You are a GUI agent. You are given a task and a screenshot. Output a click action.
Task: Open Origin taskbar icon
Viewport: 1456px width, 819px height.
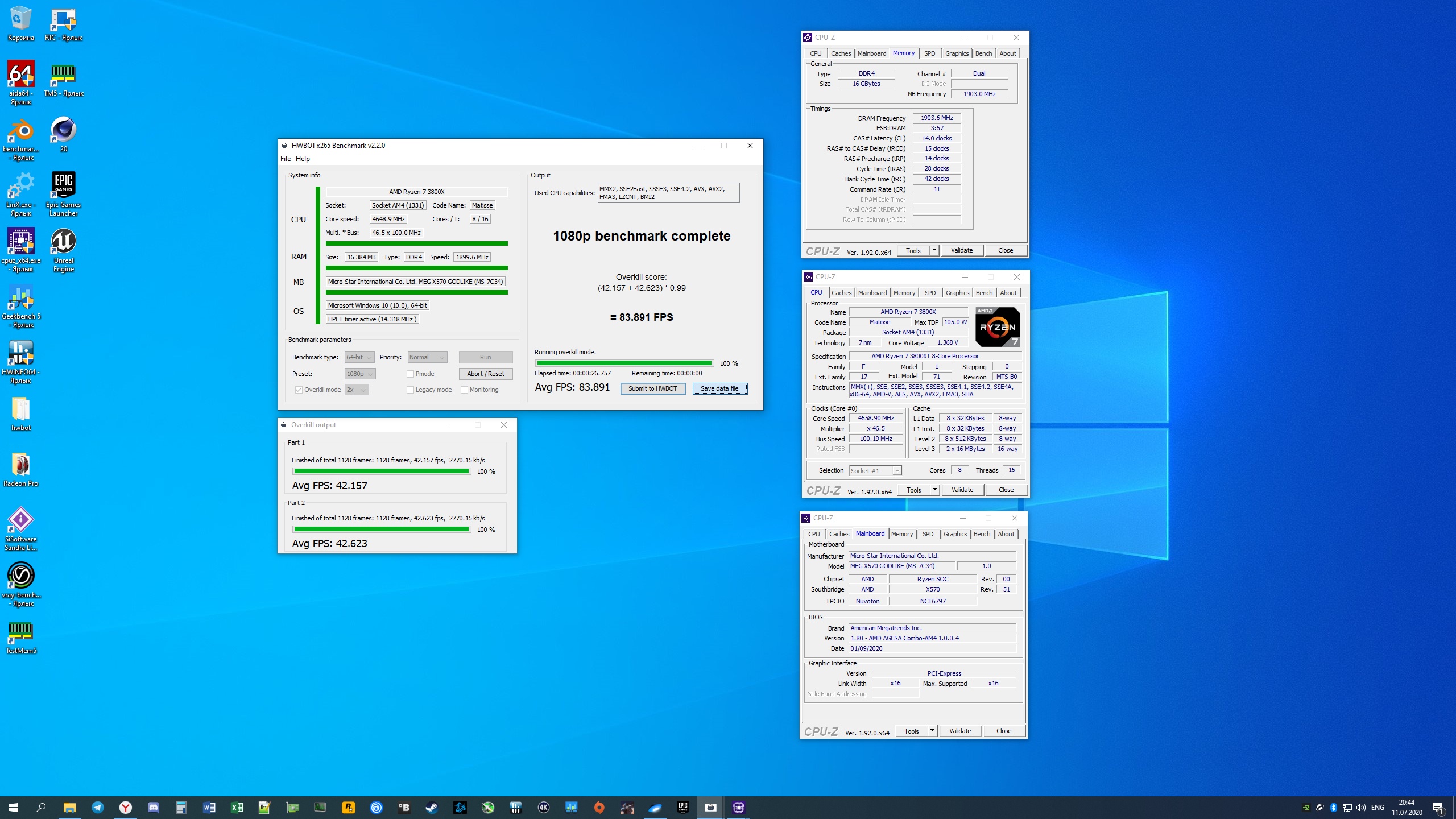coord(599,807)
